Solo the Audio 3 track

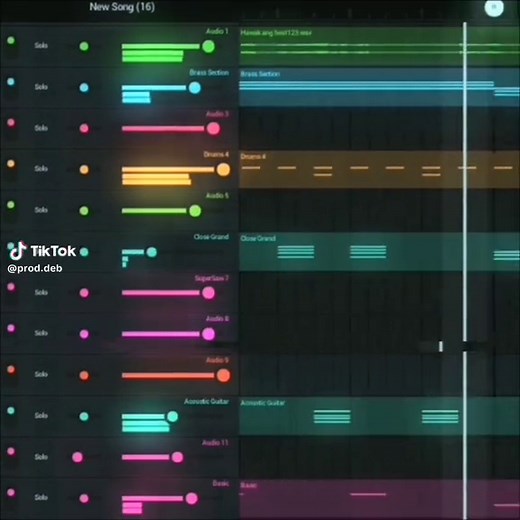(x=41, y=128)
